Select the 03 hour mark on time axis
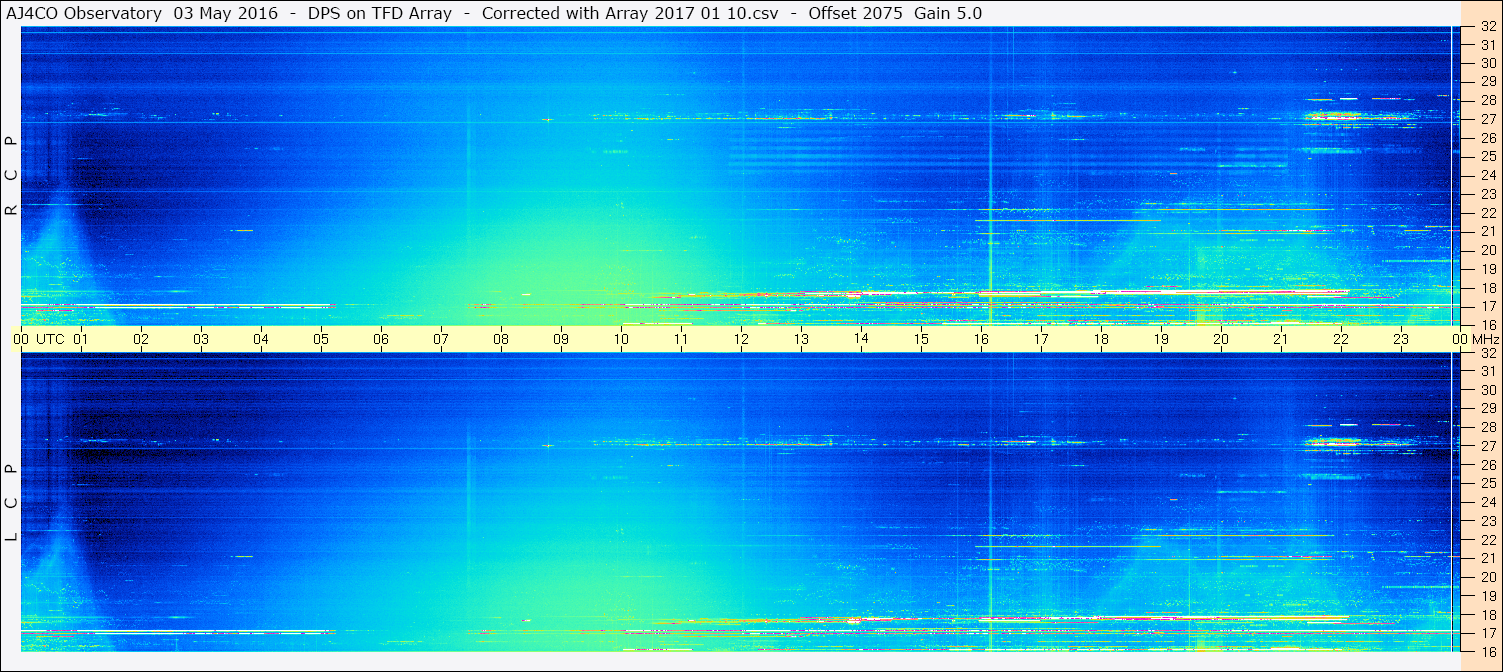 [x=201, y=339]
